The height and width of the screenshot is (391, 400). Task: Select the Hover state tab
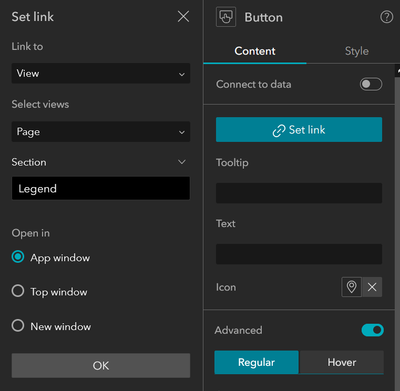(342, 362)
